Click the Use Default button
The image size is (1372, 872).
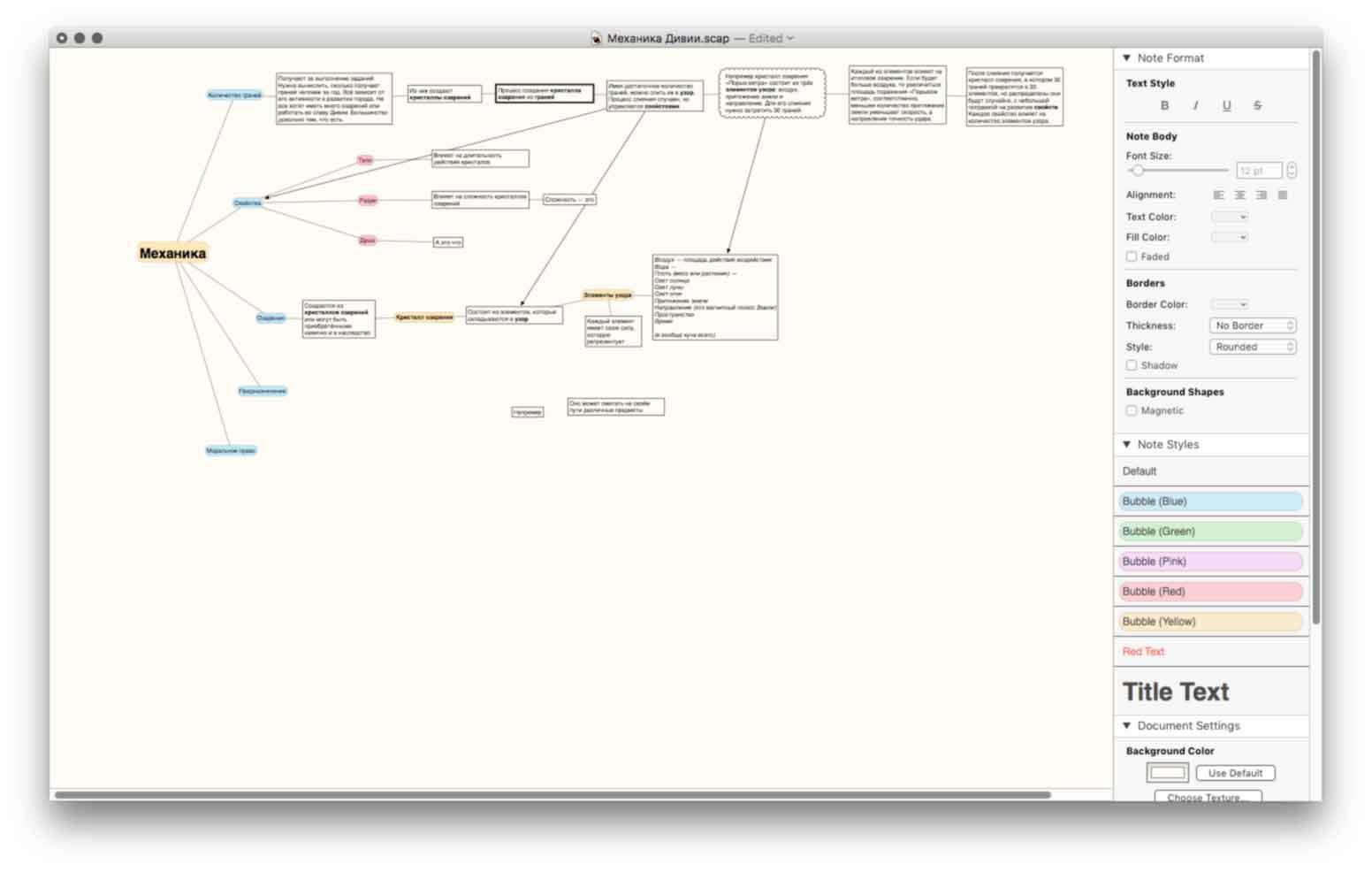coord(1235,773)
